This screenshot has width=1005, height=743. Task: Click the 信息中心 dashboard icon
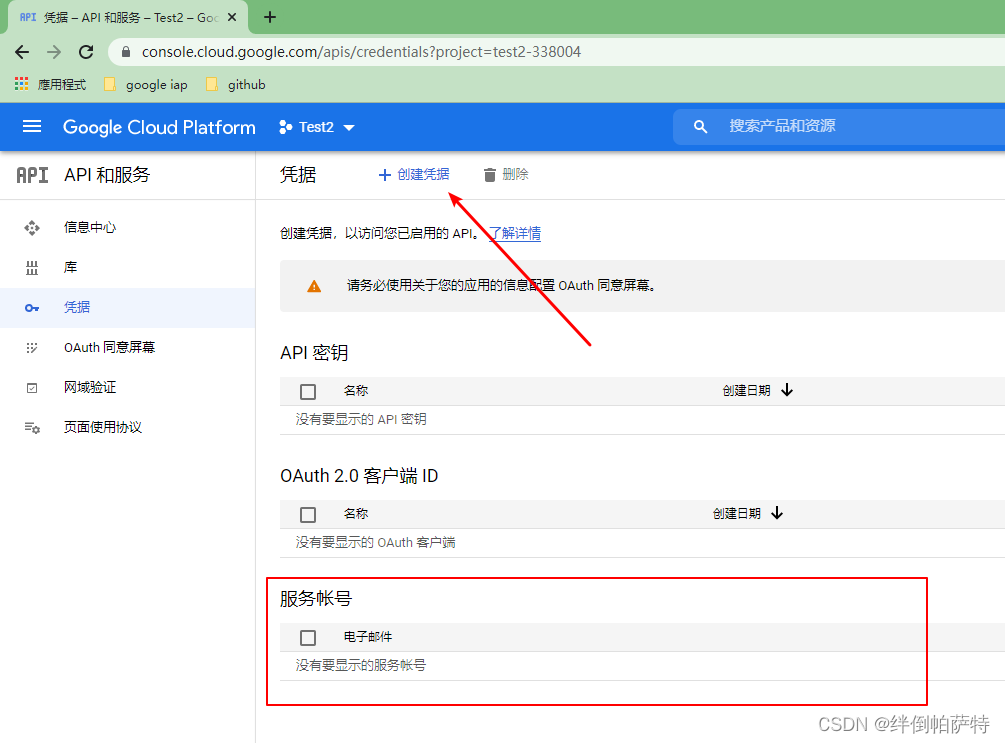pos(32,228)
